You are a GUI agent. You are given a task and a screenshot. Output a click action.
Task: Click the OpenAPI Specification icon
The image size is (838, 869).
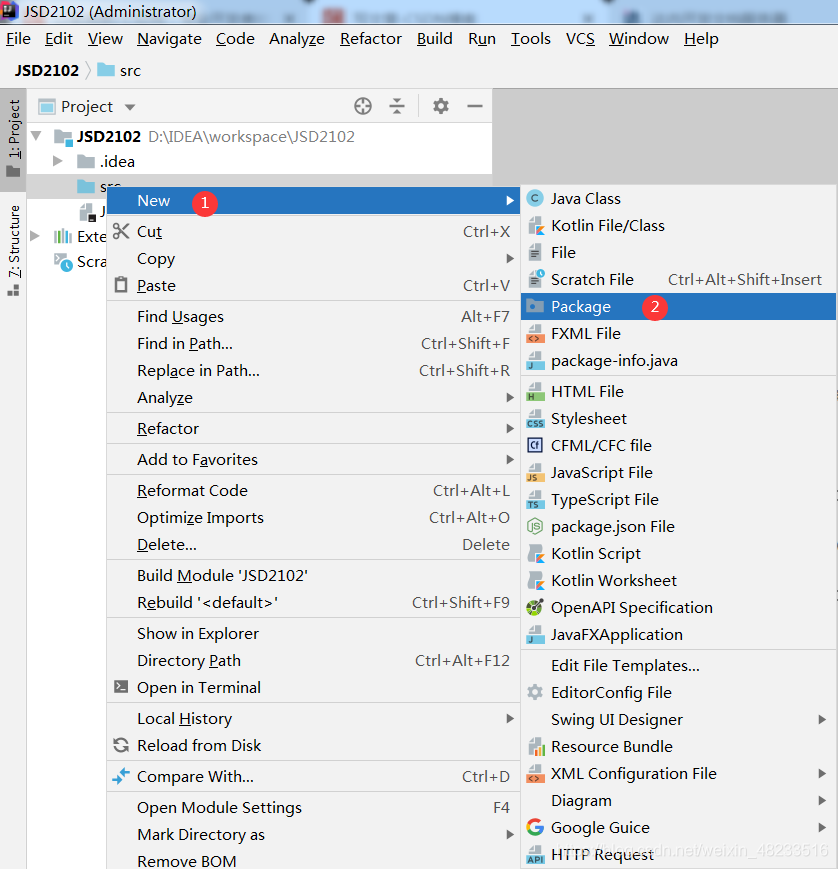pos(535,607)
